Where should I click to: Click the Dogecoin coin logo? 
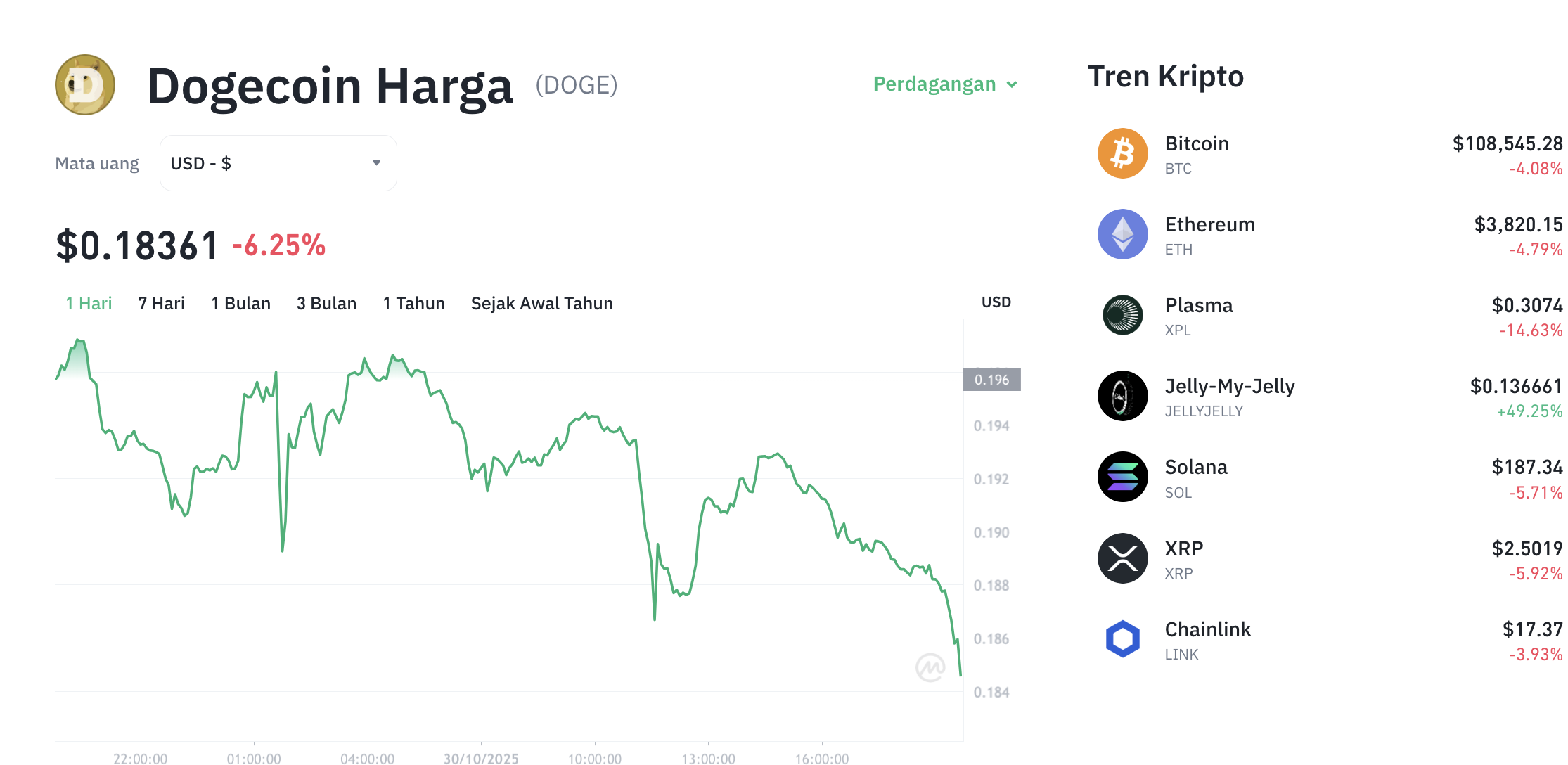(x=84, y=84)
